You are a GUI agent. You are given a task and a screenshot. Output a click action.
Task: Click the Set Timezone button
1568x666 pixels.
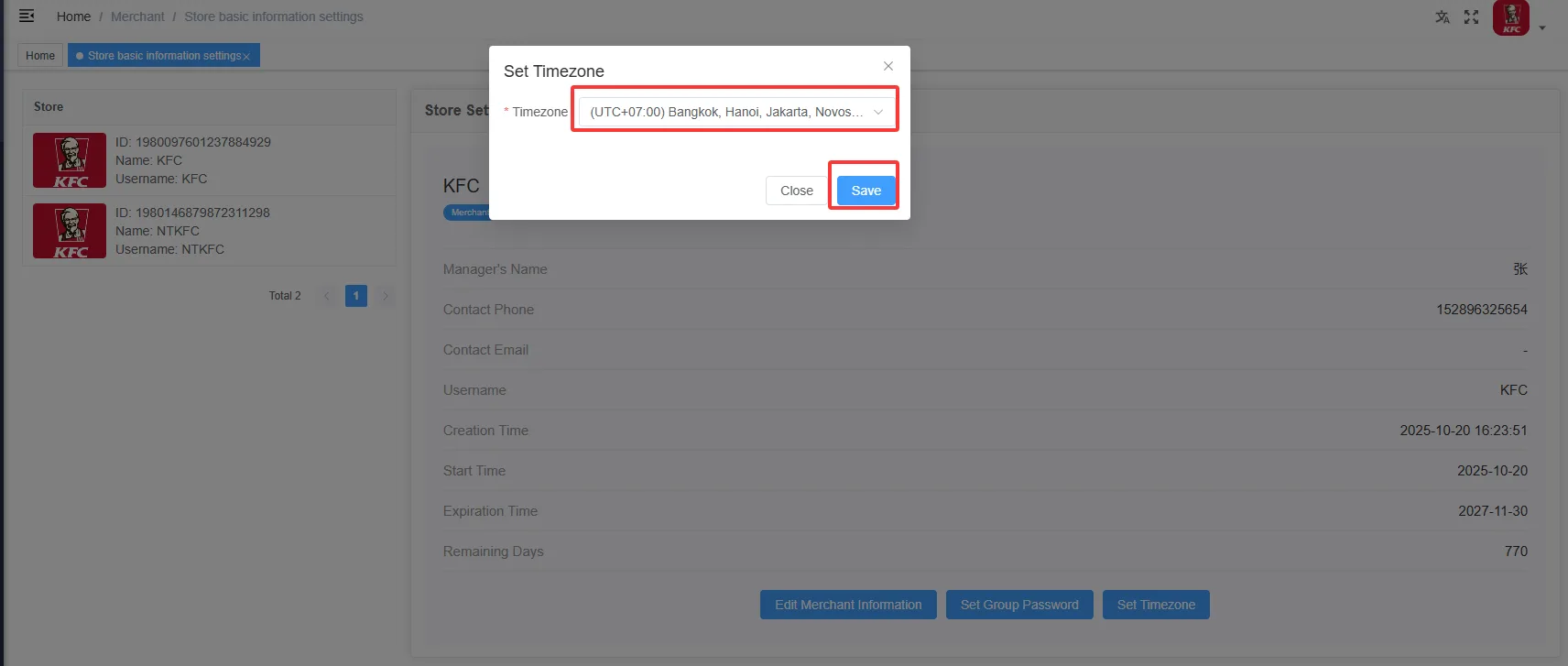coord(1156,605)
